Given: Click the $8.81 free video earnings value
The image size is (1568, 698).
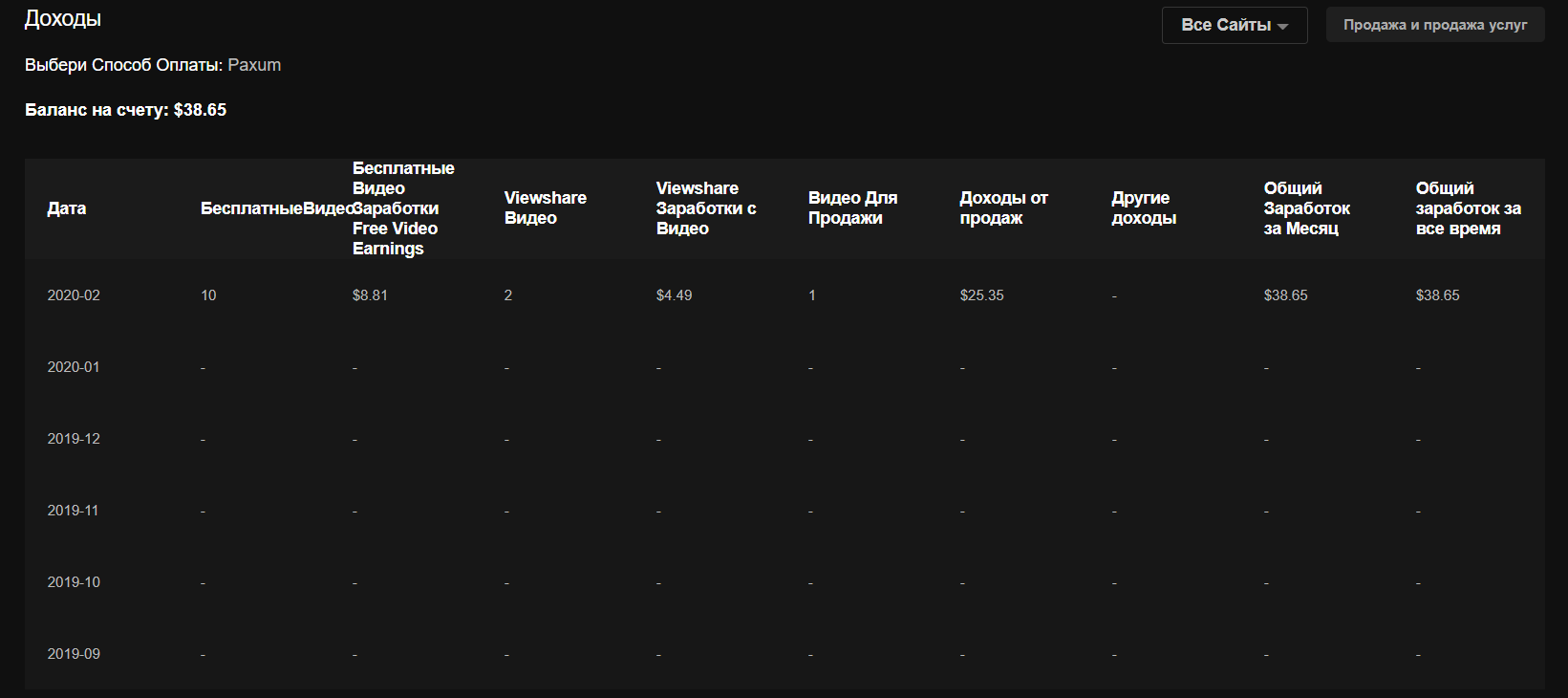Looking at the screenshot, I should pyautogui.click(x=370, y=295).
